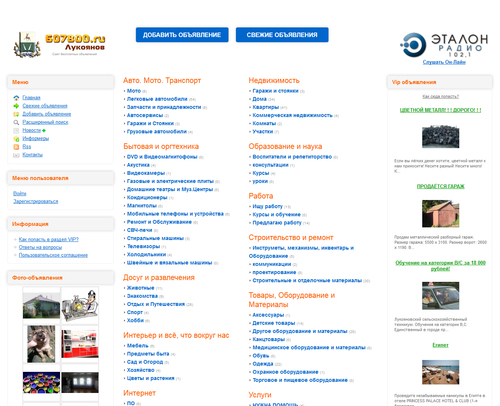Viewport: 500px width, 406px height.
Task: Open the Египет VIP ad title
Action: (x=440, y=345)
